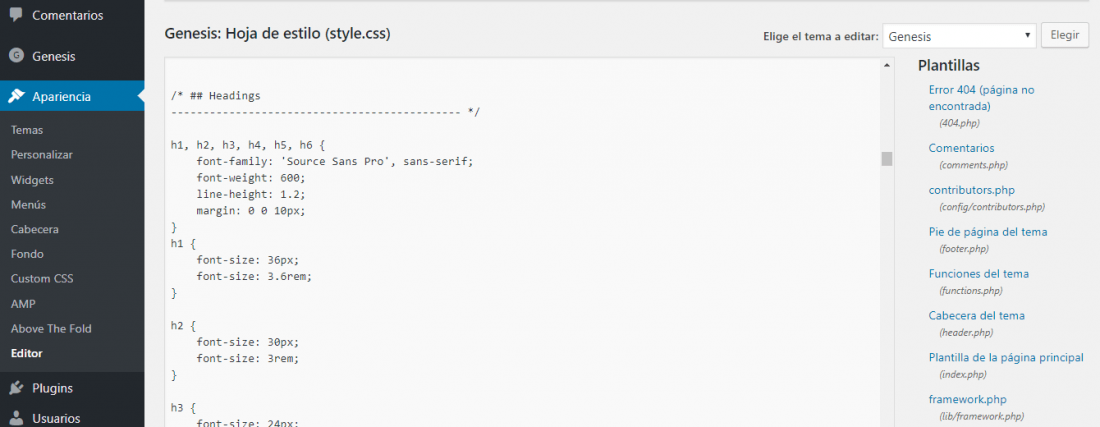Image resolution: width=1100 pixels, height=427 pixels.
Task: Open Temas in the Apariencia submenu
Action: 27,130
